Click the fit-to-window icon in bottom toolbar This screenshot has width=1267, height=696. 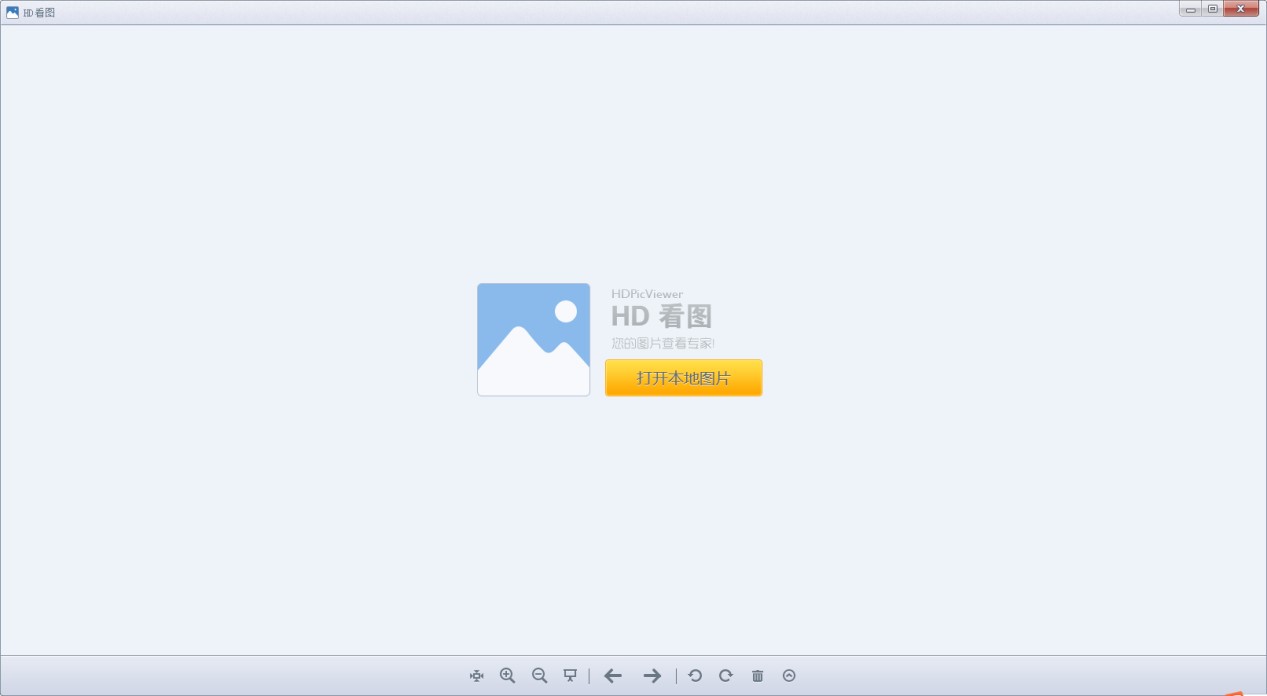point(476,676)
